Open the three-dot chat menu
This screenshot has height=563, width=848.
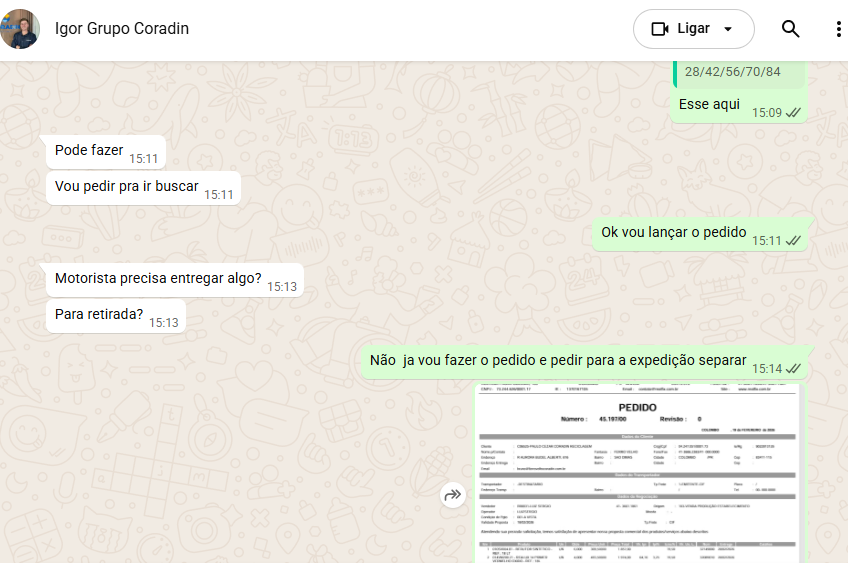click(x=838, y=29)
